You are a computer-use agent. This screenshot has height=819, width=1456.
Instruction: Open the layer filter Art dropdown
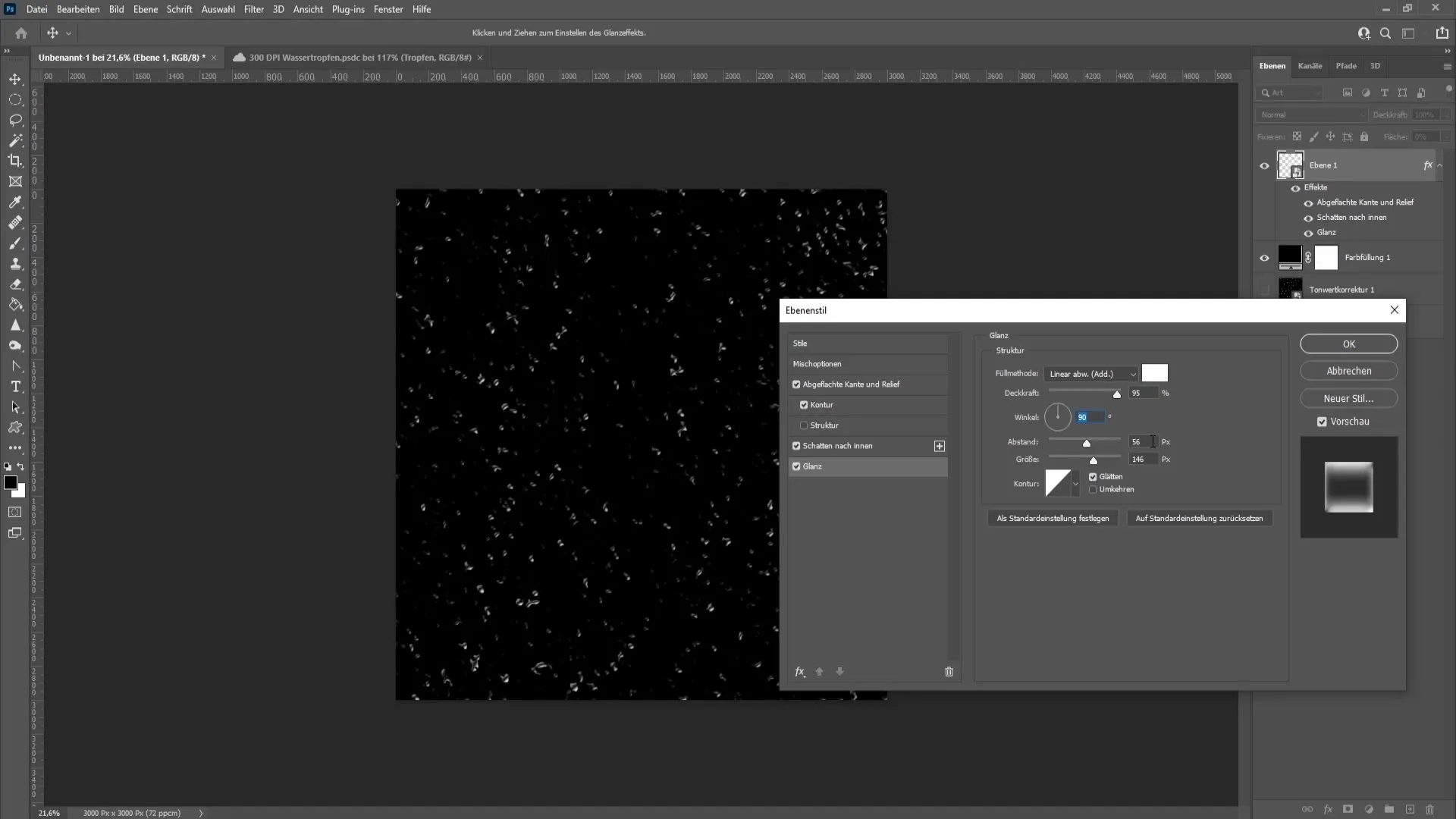click(x=1290, y=93)
